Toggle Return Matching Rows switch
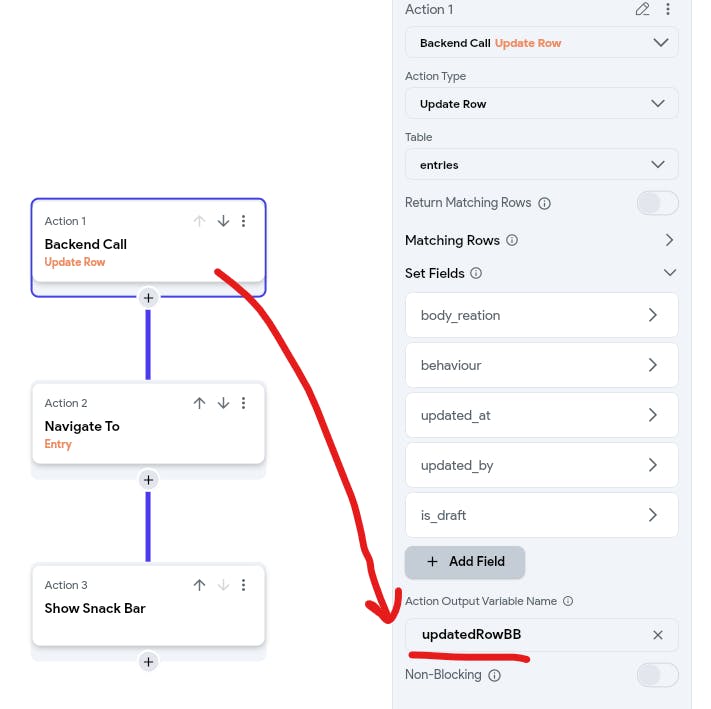711x709 pixels. (657, 203)
